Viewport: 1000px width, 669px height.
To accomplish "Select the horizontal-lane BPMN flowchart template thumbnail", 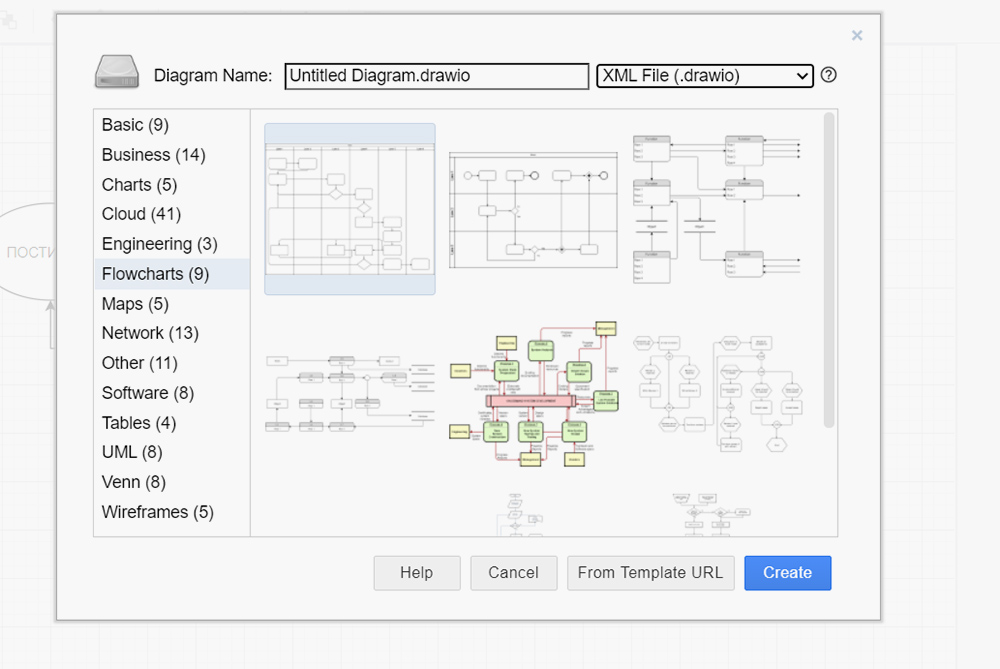I will 533,209.
